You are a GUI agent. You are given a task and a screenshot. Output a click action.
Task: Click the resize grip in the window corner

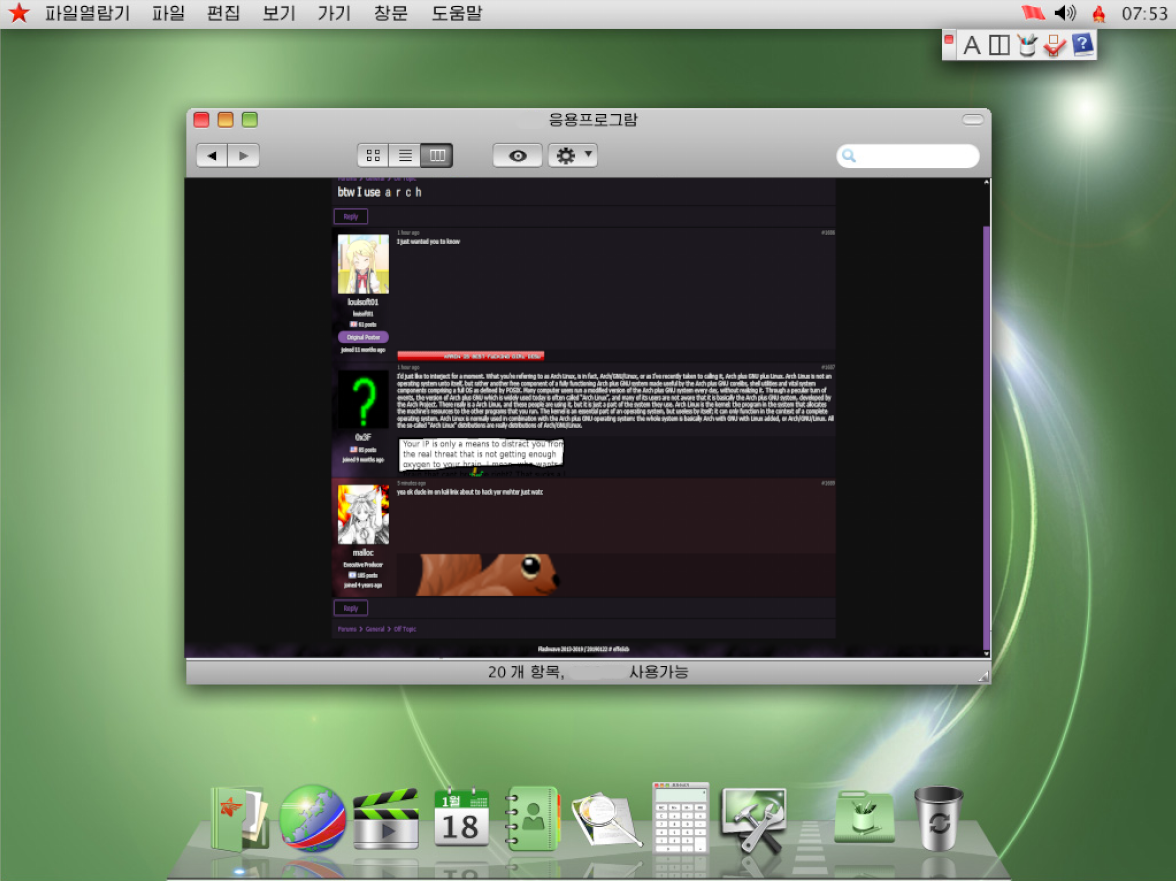[x=983, y=676]
